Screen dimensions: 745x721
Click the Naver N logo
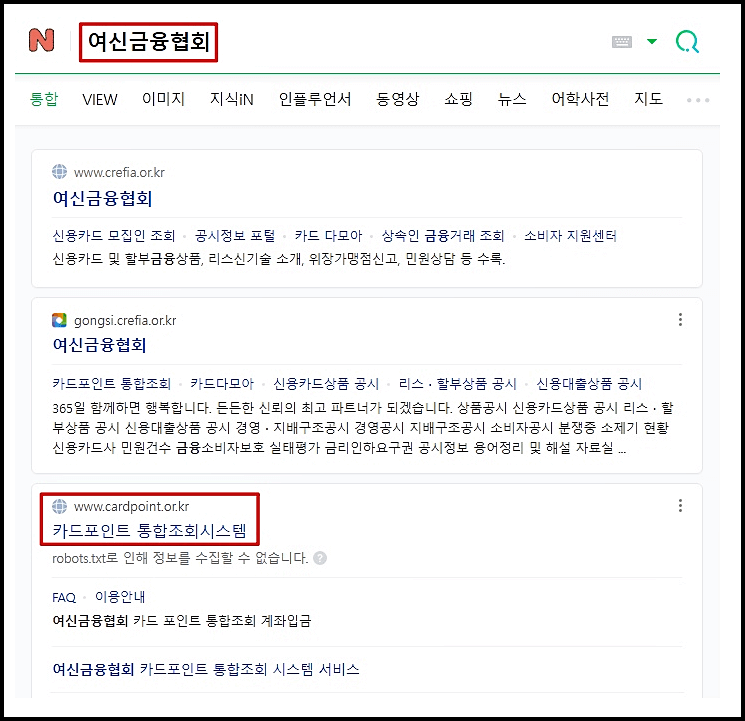(42, 40)
